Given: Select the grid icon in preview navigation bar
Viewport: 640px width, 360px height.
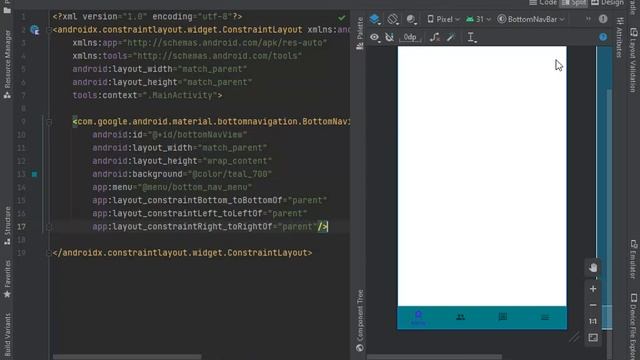Looking at the screenshot, I should click(x=503, y=317).
